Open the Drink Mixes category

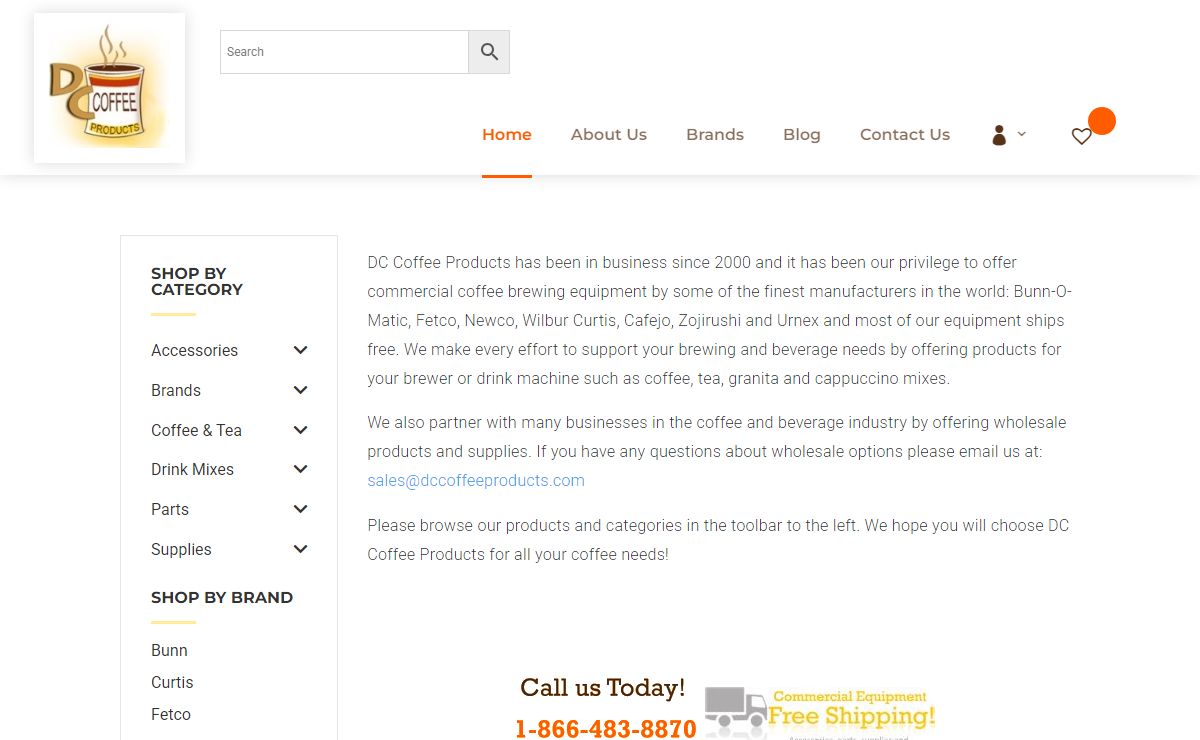[x=192, y=469]
